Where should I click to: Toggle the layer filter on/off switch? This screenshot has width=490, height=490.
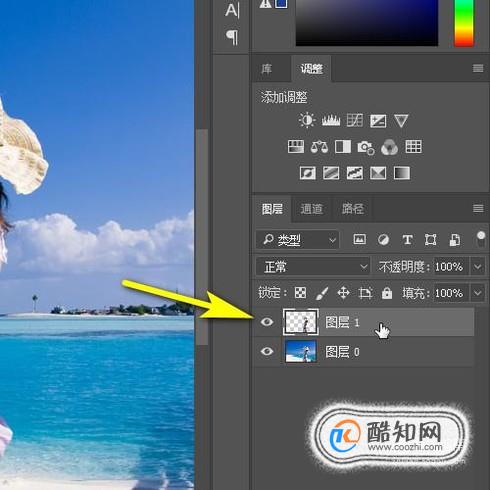point(481,239)
